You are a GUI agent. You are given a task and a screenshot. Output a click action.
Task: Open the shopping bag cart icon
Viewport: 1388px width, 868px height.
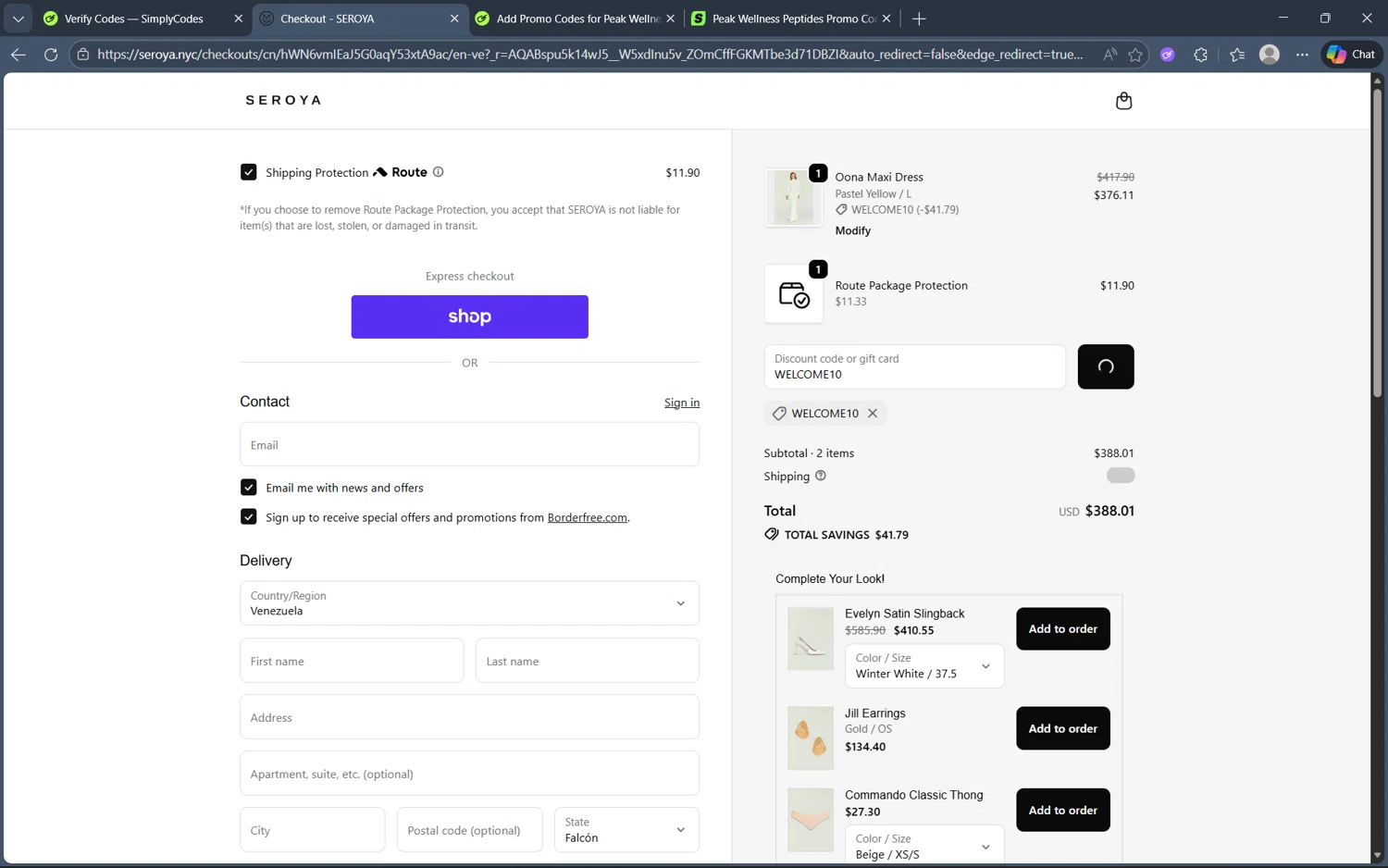pos(1123,100)
